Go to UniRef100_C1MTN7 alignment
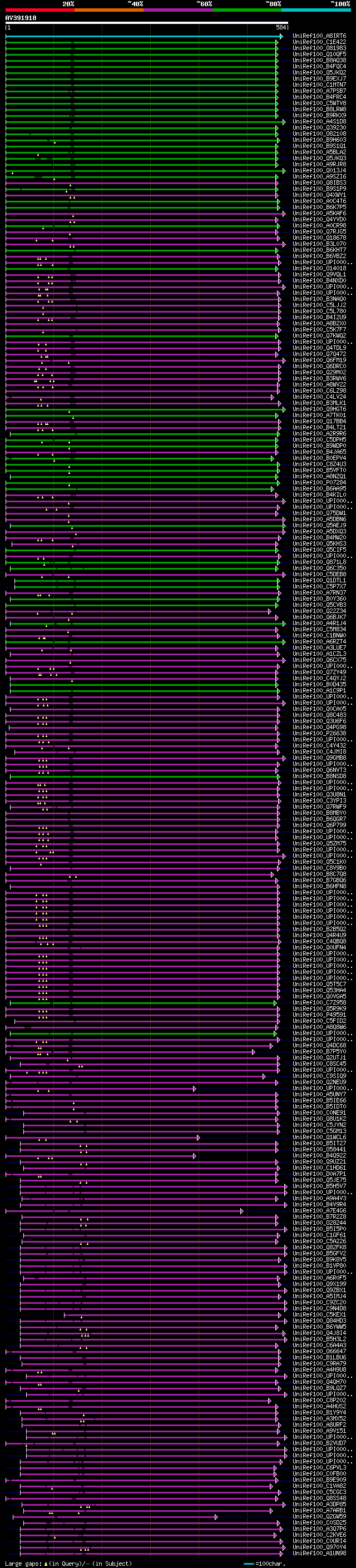The height and width of the screenshot is (1568, 356). pos(319,85)
